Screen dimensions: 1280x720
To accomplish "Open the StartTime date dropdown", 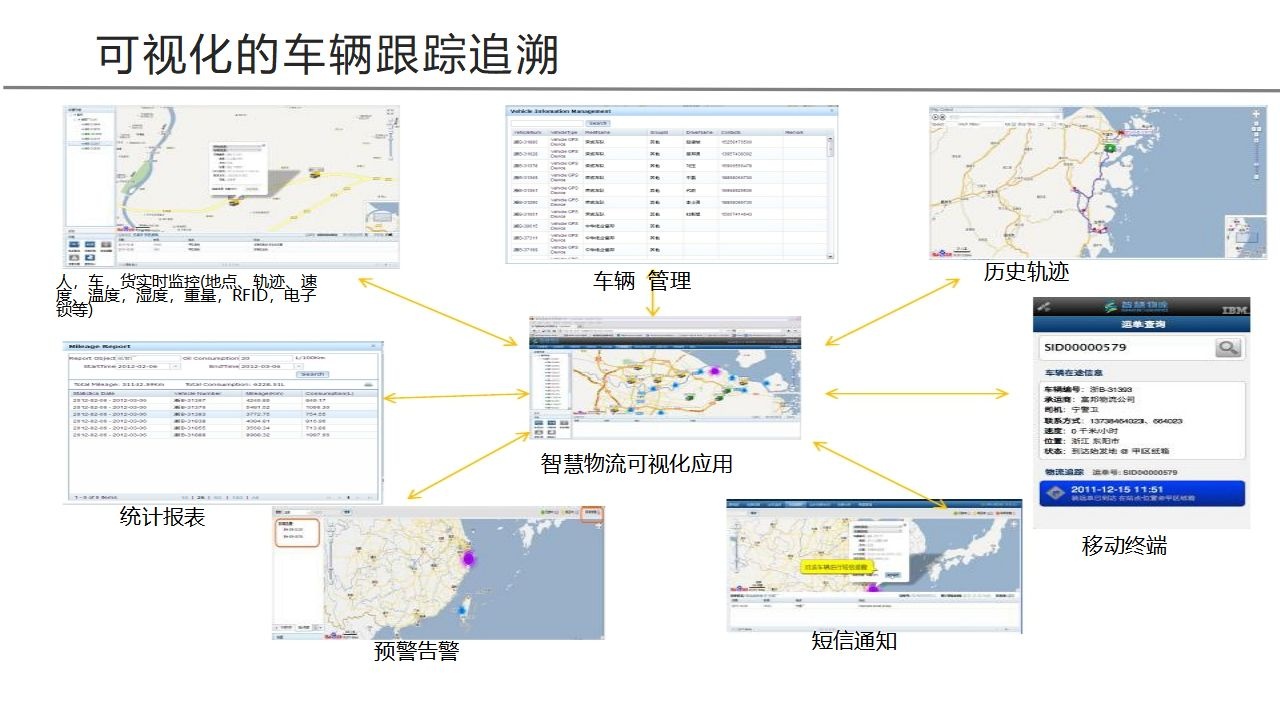I will coord(176,366).
